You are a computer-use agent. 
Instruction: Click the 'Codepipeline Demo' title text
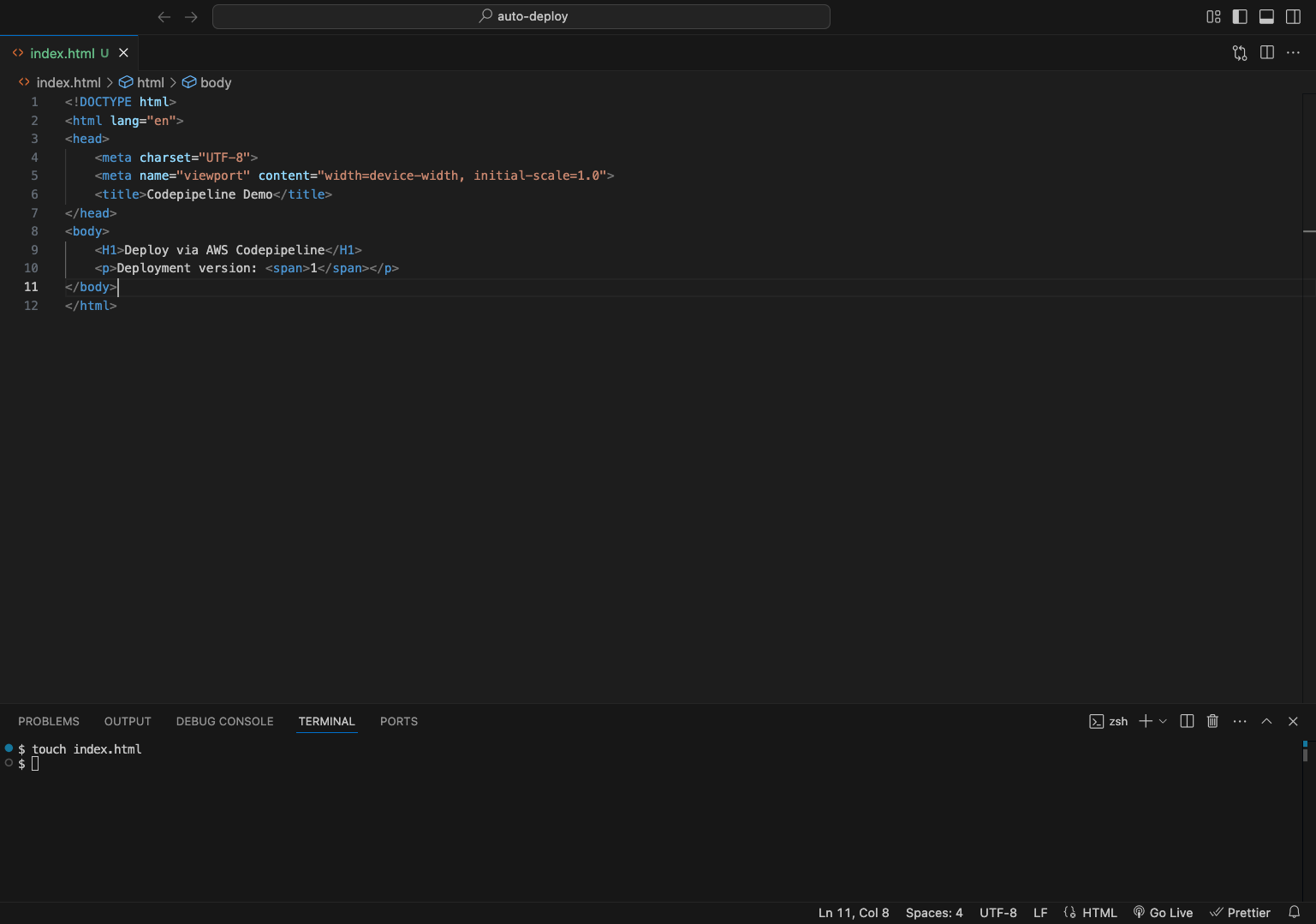(x=210, y=194)
